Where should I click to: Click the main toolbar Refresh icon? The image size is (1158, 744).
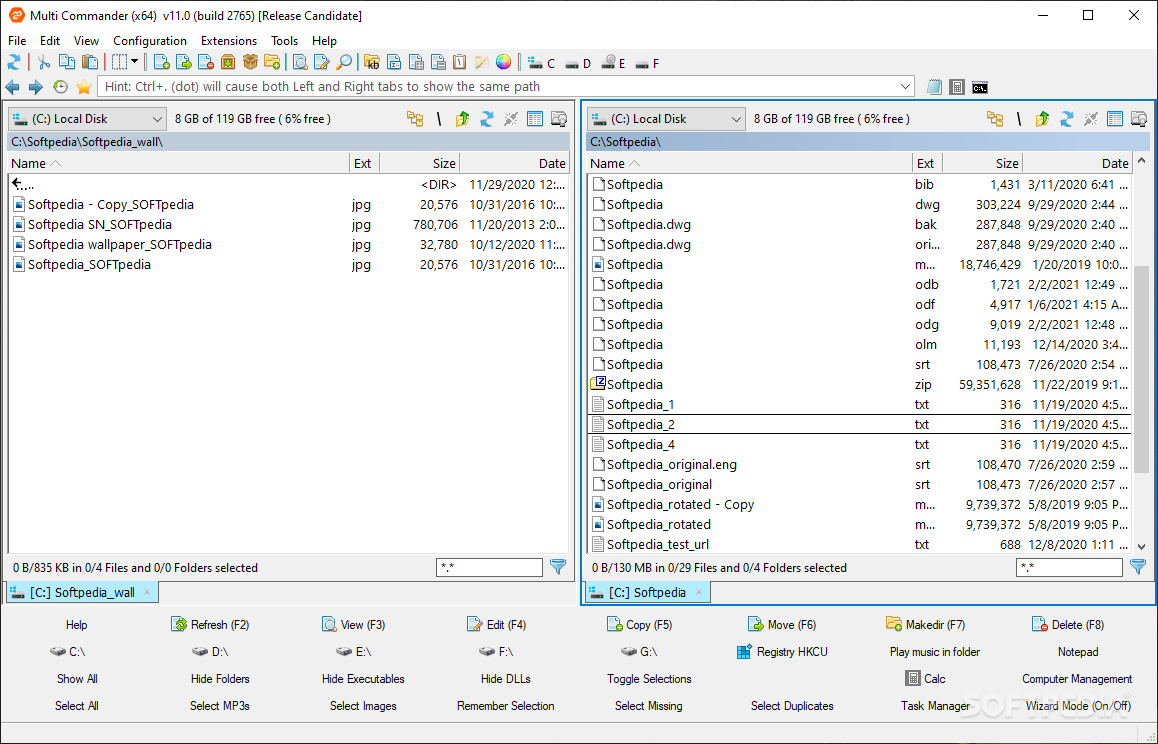point(14,63)
